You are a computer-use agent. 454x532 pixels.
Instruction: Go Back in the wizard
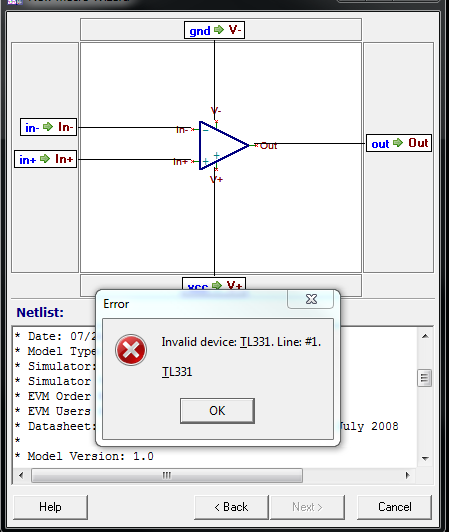(x=231, y=507)
